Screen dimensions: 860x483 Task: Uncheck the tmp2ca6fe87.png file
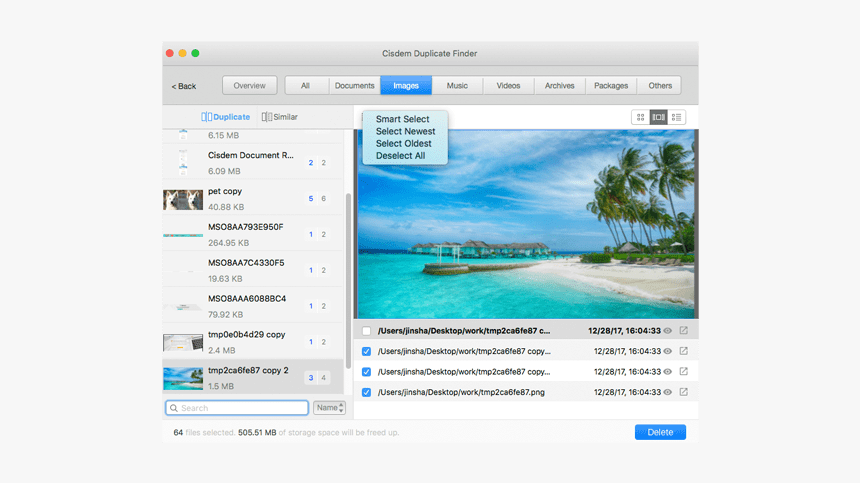pyautogui.click(x=366, y=393)
